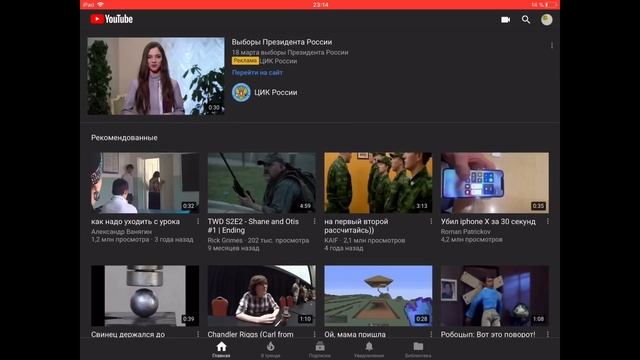
Task: Play the hydraulic press metal ball thumbnail
Action: click(x=145, y=296)
